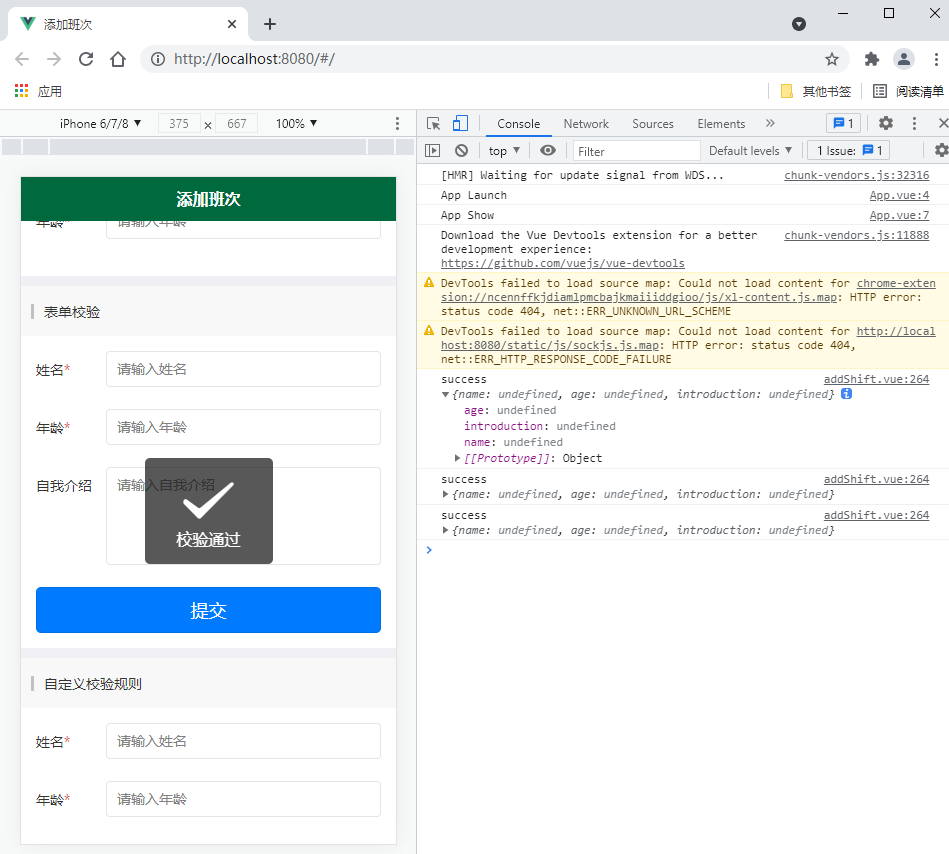
Task: Click the browser reload button
Action: point(86,59)
